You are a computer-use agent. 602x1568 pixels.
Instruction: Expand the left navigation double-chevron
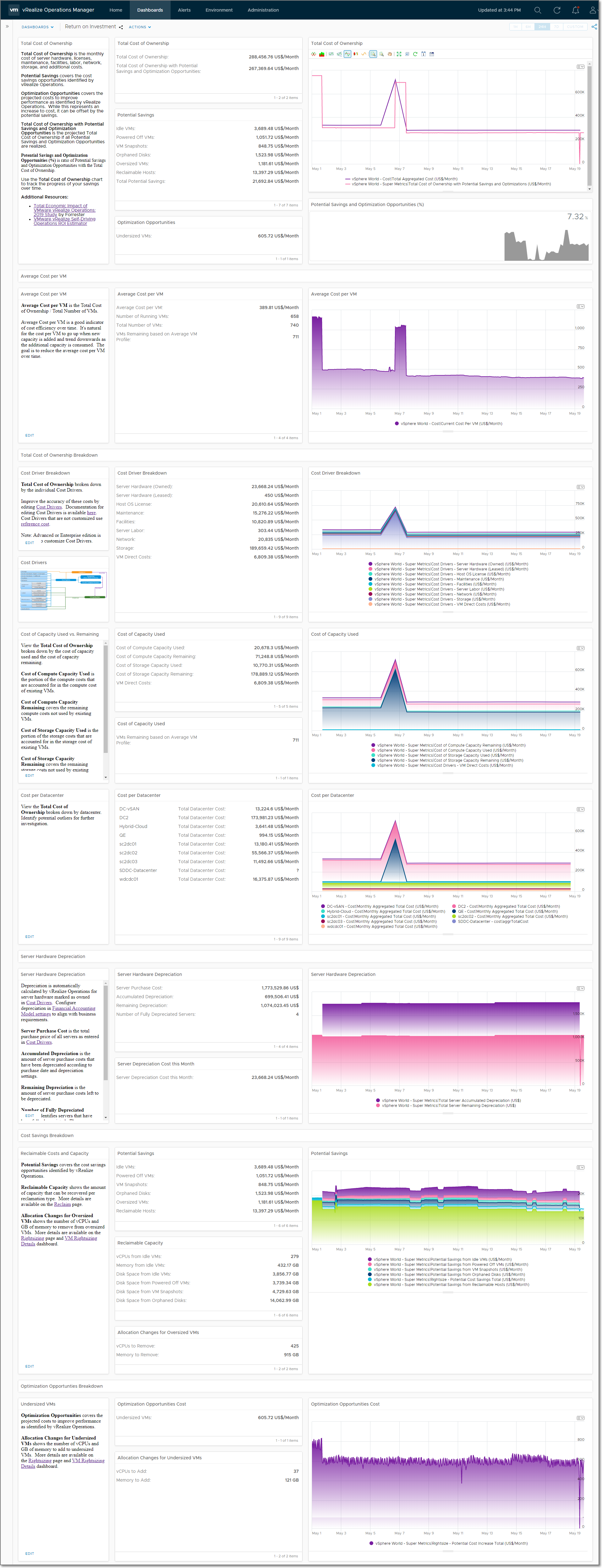click(7, 27)
